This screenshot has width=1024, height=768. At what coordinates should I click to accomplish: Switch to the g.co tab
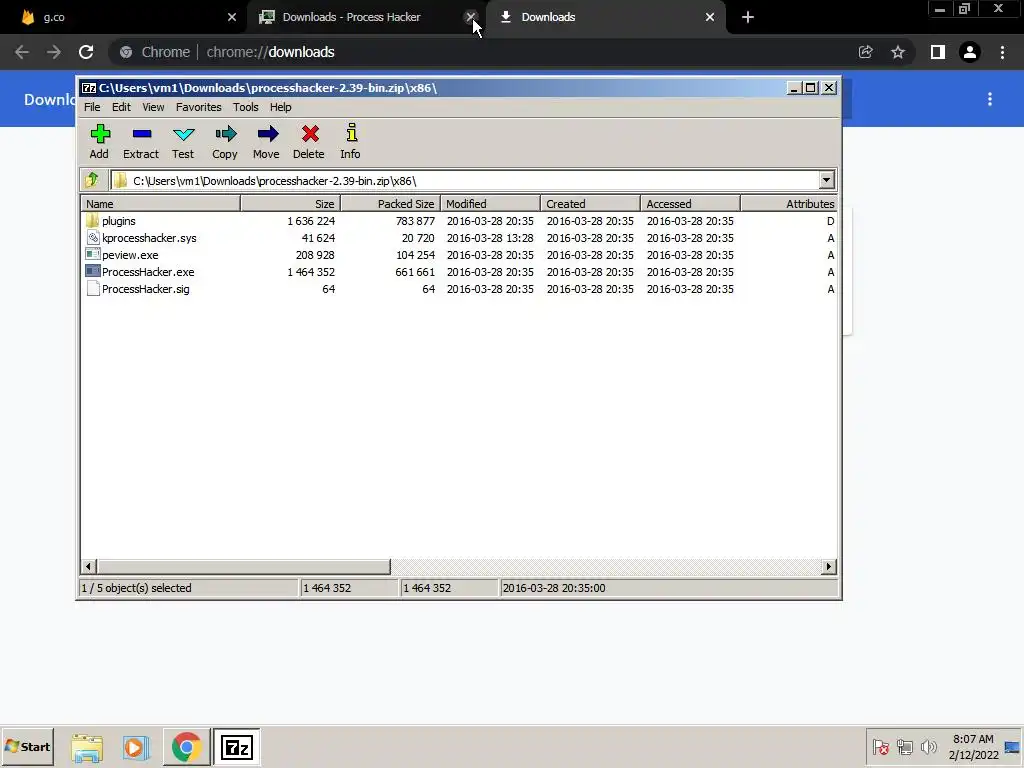(124, 18)
